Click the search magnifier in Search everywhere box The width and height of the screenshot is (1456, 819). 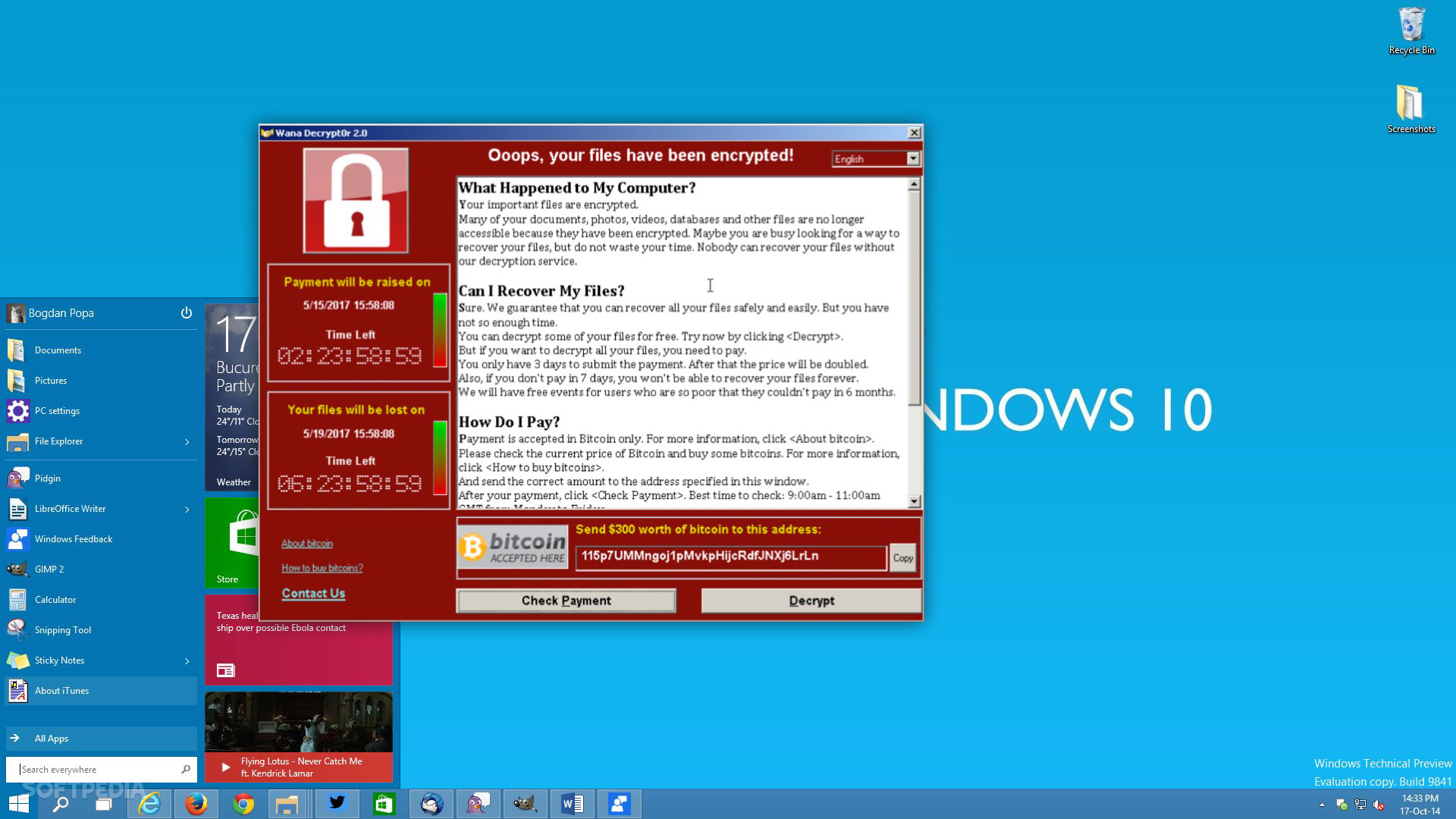[185, 769]
